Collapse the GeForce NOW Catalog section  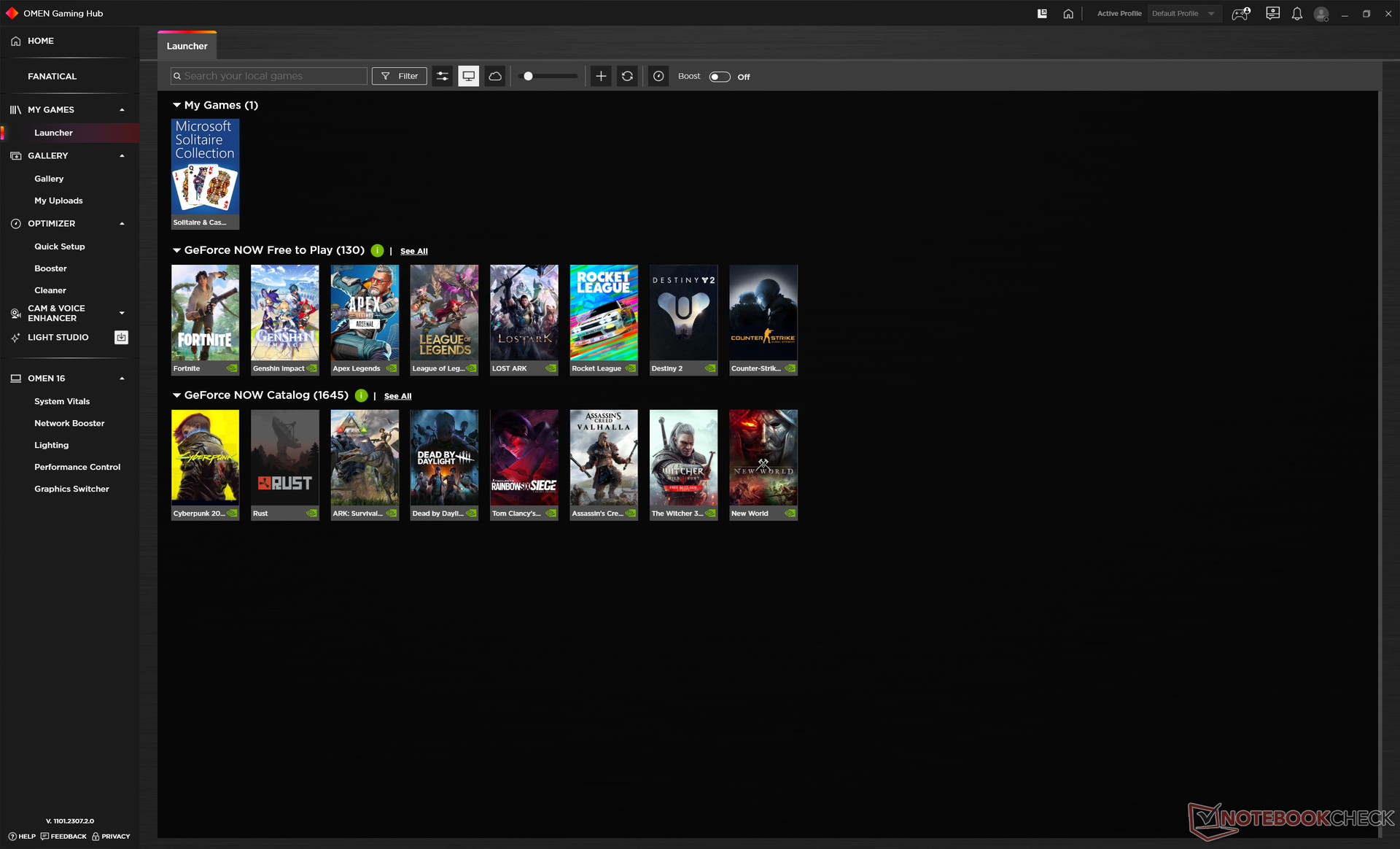pos(176,395)
